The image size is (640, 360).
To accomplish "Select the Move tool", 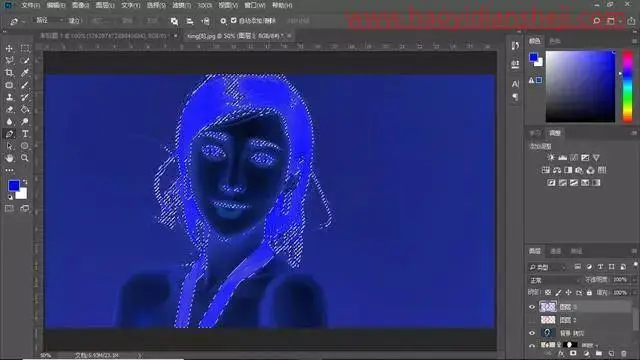I will pos(9,49).
